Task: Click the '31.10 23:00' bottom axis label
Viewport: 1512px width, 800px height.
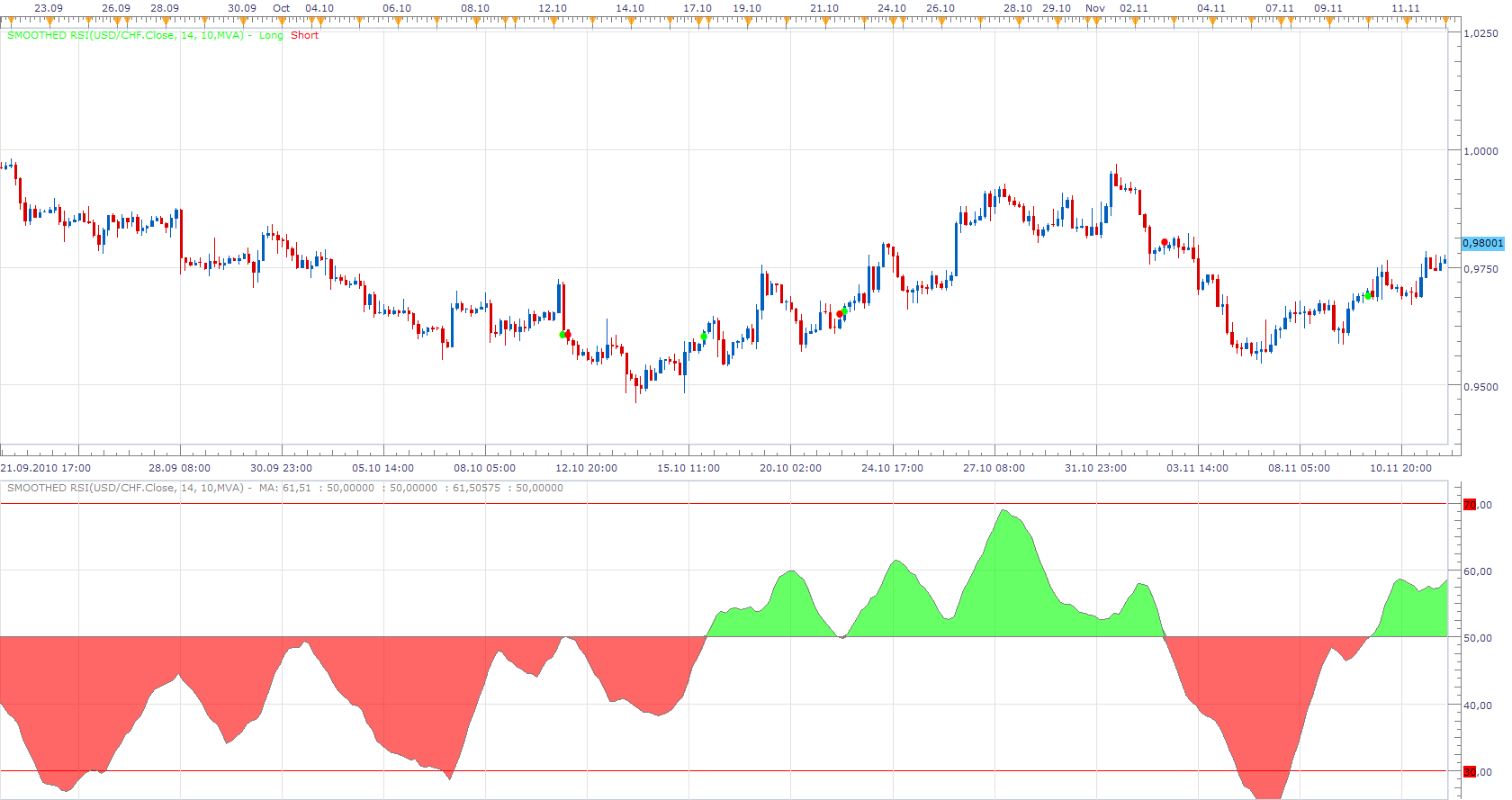Action: click(x=1095, y=468)
